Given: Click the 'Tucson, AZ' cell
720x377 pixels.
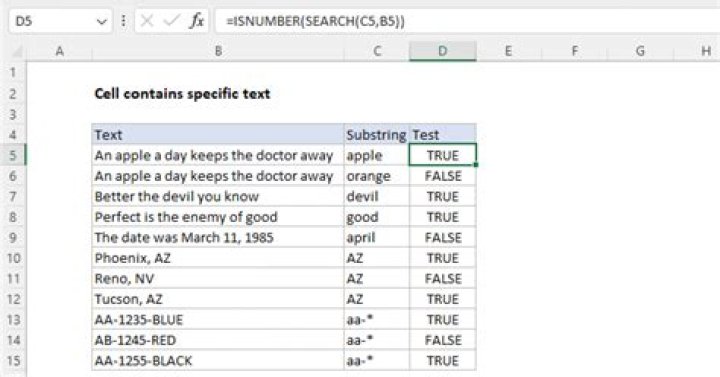Looking at the screenshot, I should pyautogui.click(x=218, y=299).
